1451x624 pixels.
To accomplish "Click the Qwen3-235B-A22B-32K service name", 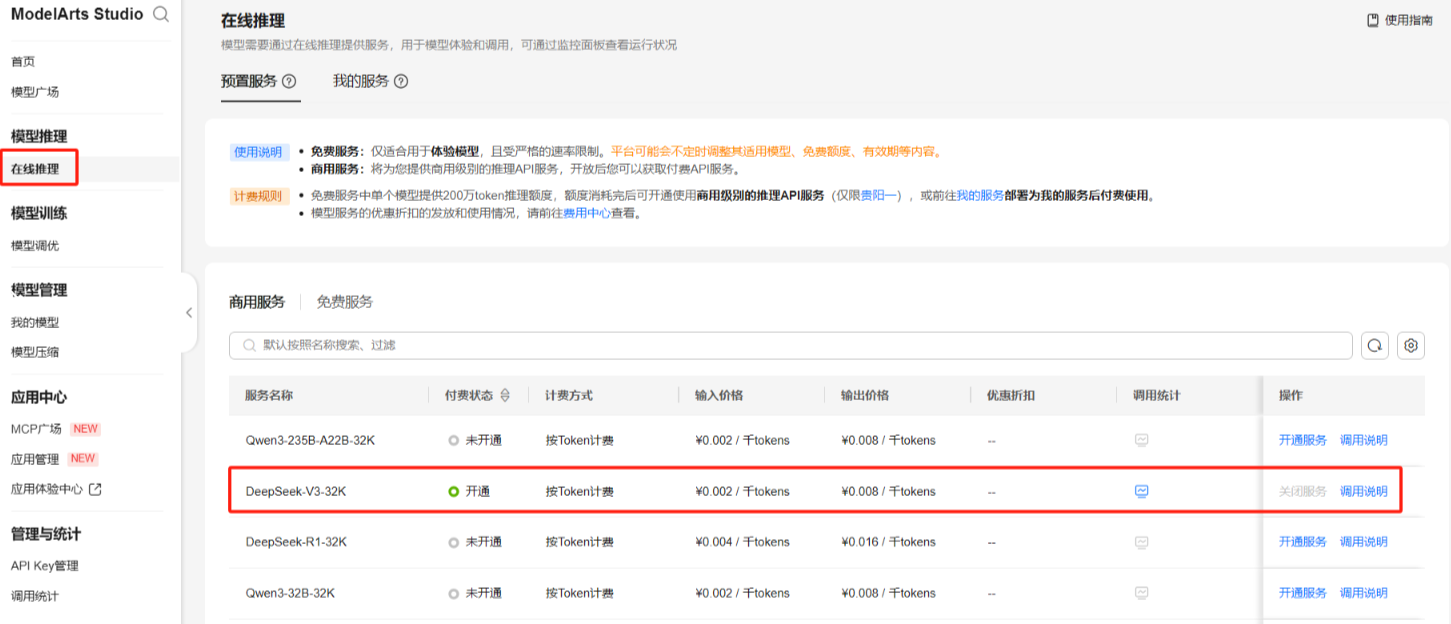I will coord(310,440).
